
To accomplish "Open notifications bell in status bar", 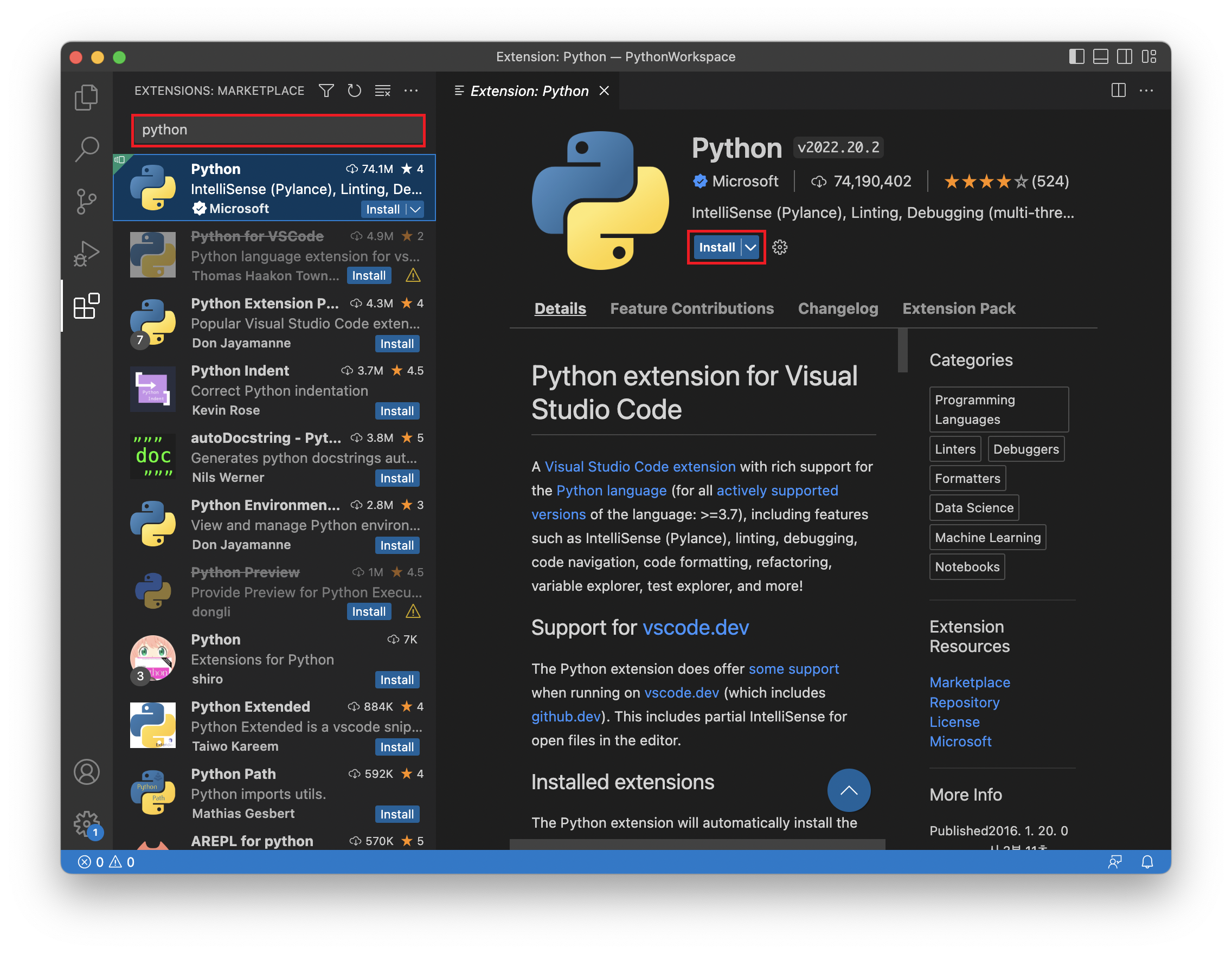I will [1147, 861].
